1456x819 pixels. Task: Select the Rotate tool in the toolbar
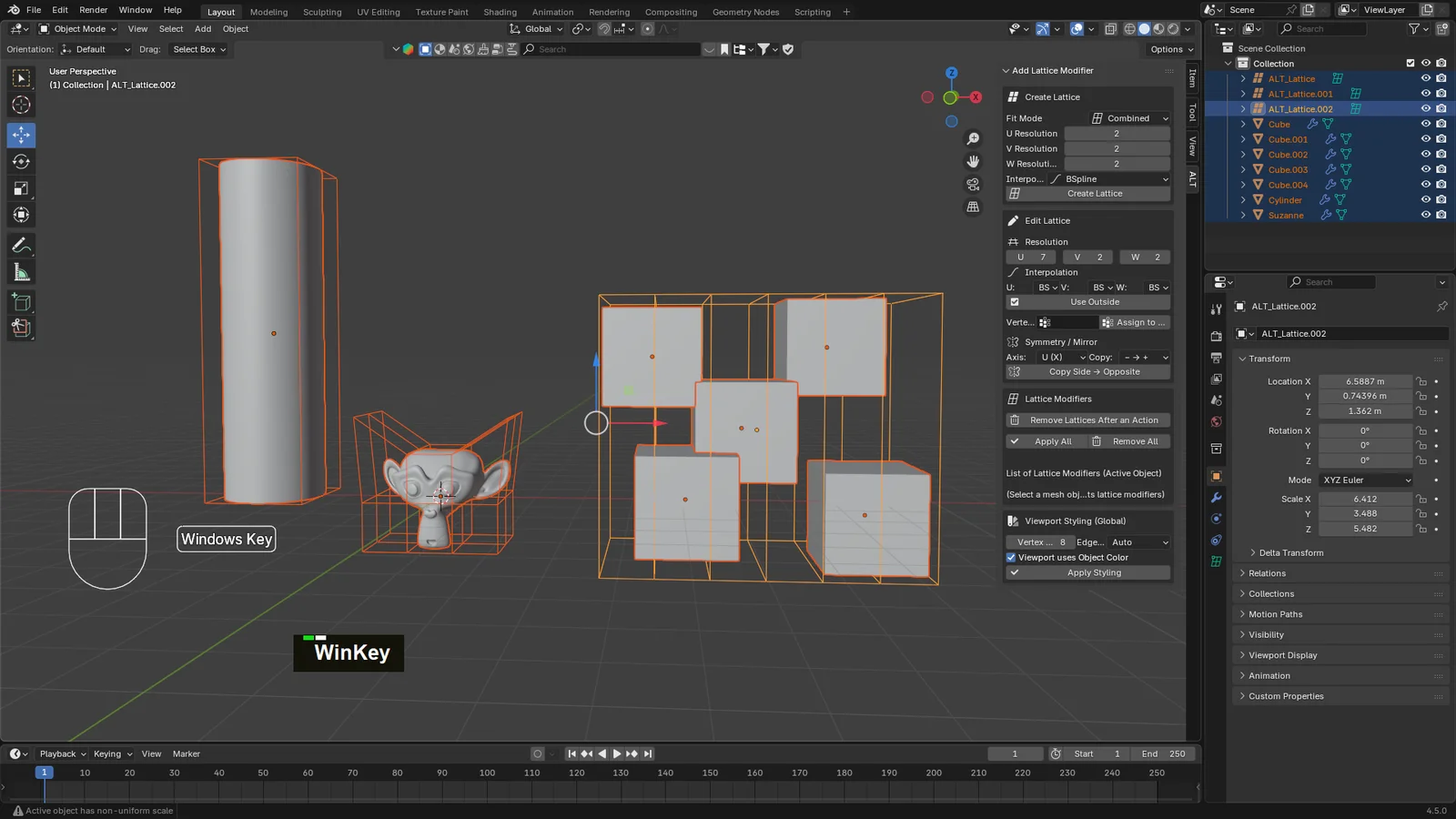21,162
